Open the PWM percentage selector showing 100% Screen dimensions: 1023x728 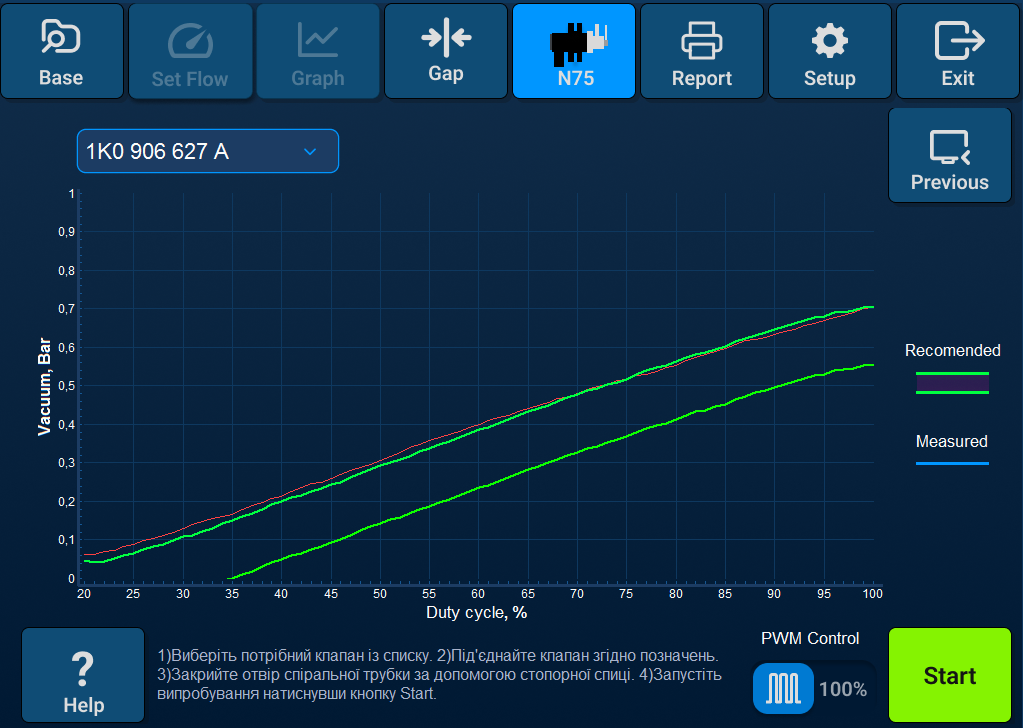[x=843, y=688]
